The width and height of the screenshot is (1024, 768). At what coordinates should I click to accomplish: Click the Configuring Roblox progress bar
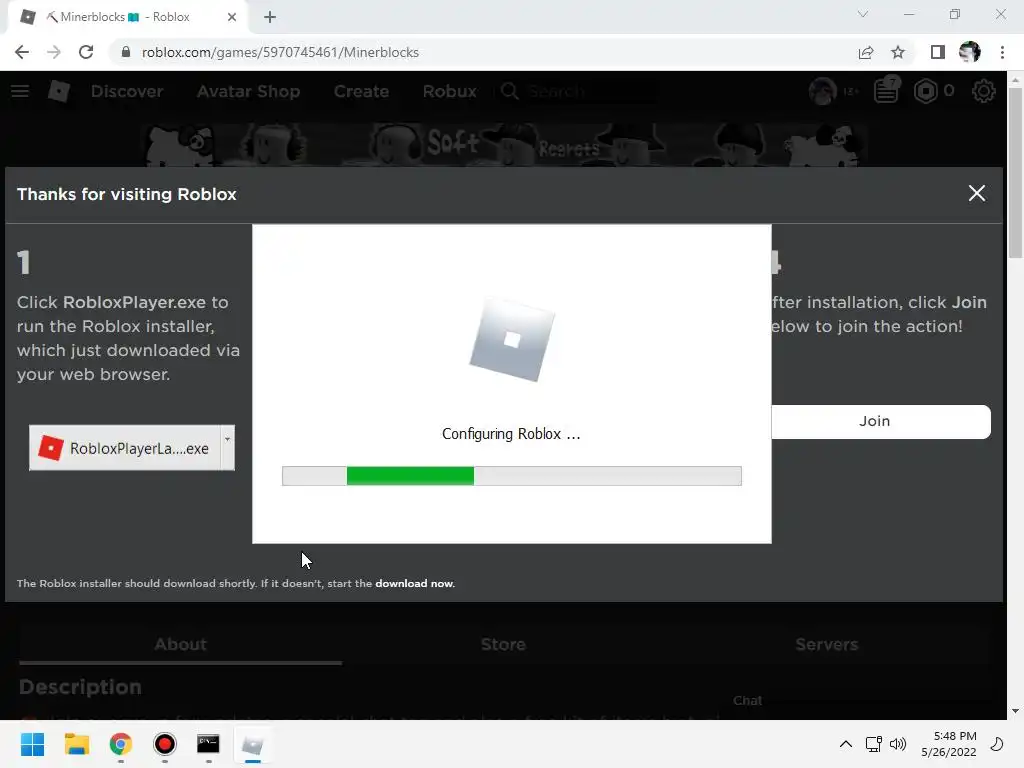[x=511, y=476]
